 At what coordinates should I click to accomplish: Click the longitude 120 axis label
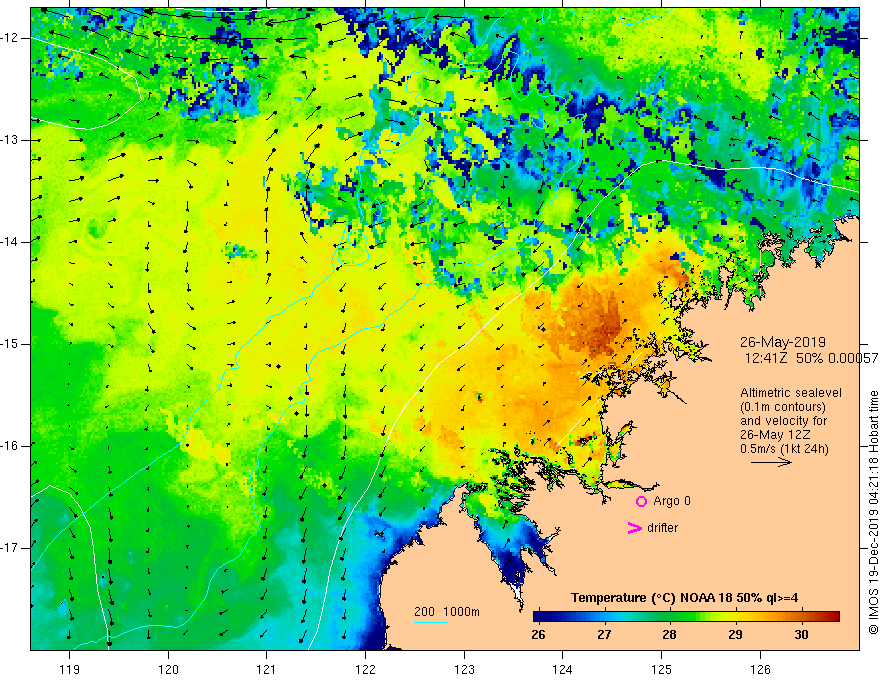click(x=168, y=669)
